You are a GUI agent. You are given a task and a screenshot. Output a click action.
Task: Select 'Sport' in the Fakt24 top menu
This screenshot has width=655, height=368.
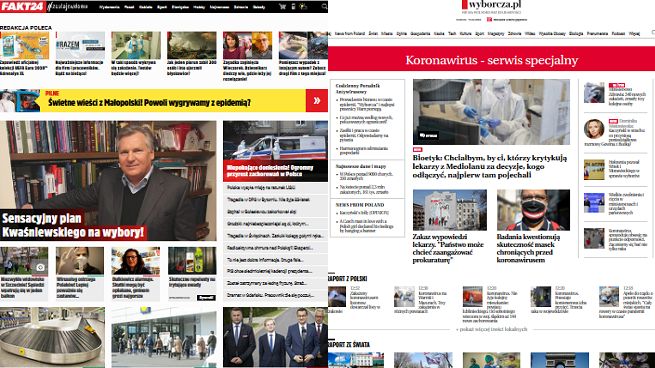point(162,7)
